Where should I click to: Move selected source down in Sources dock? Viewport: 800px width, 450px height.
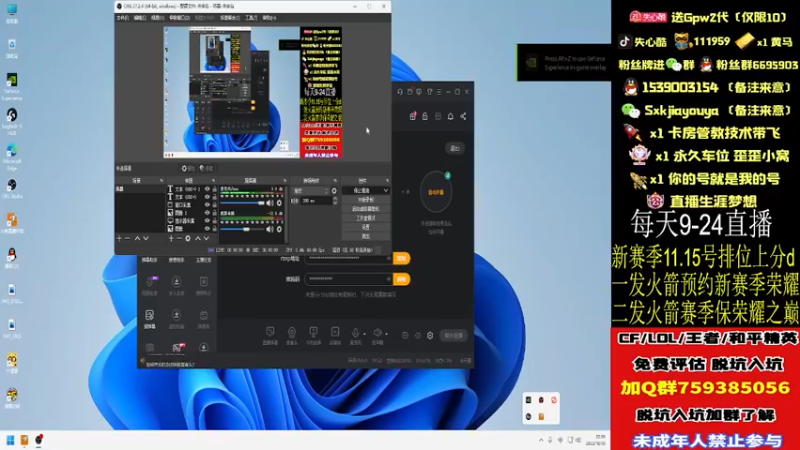pos(206,238)
